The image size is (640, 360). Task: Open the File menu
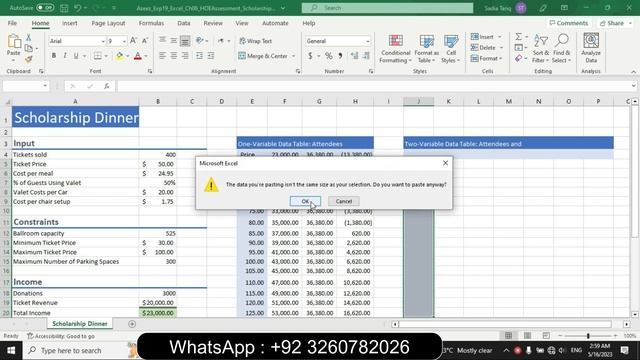12,23
